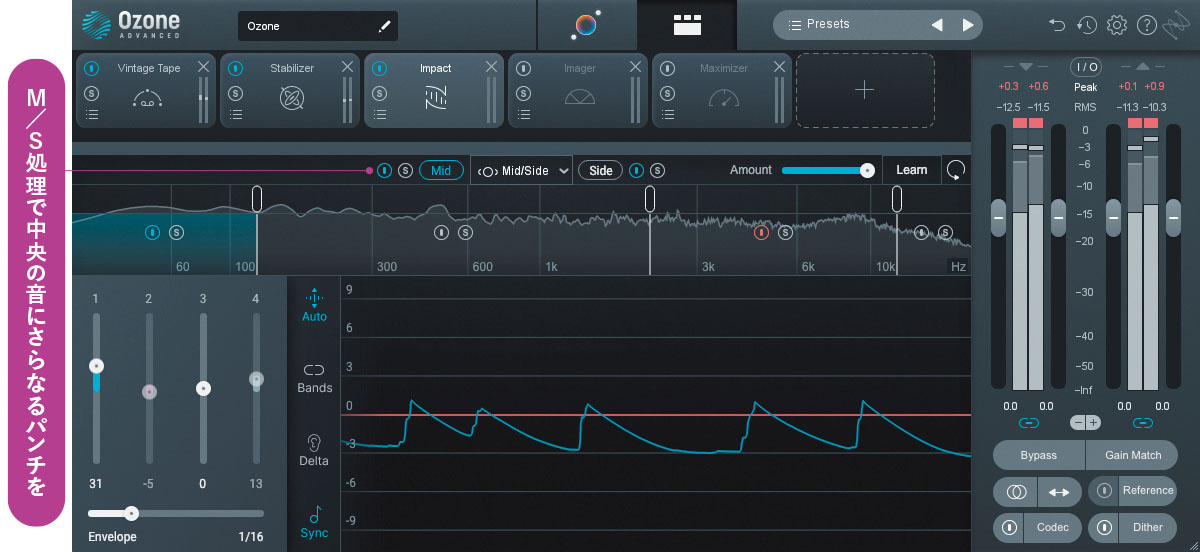Click band 1 slider handle
Viewport: 1200px width, 552px height.
(96, 366)
